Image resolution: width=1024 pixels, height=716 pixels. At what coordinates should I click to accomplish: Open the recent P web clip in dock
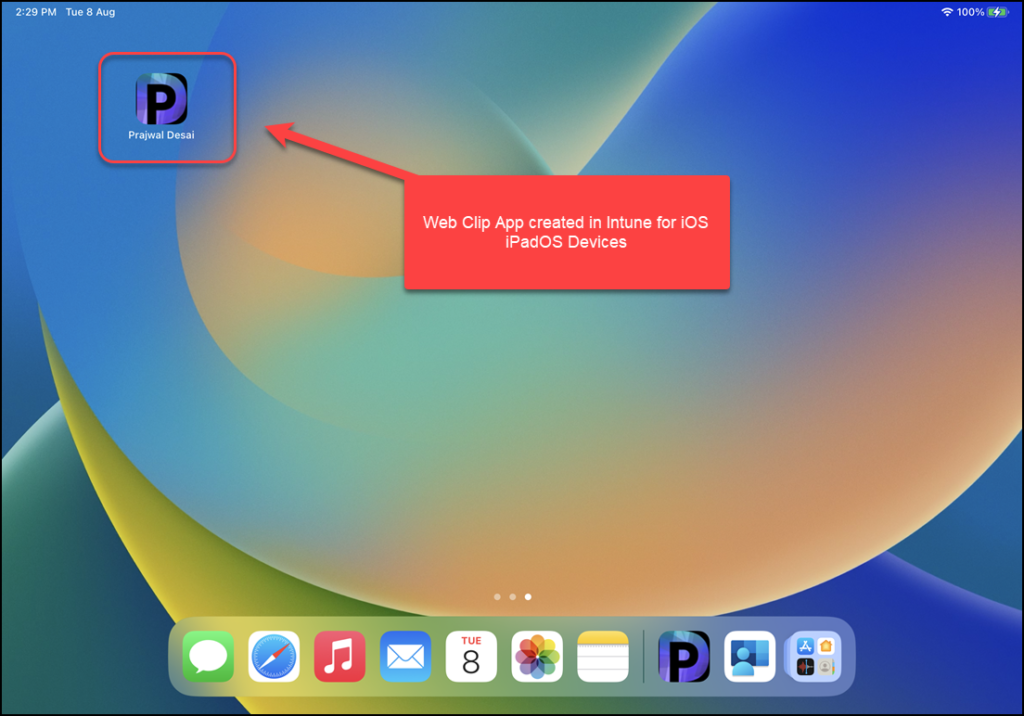(684, 657)
